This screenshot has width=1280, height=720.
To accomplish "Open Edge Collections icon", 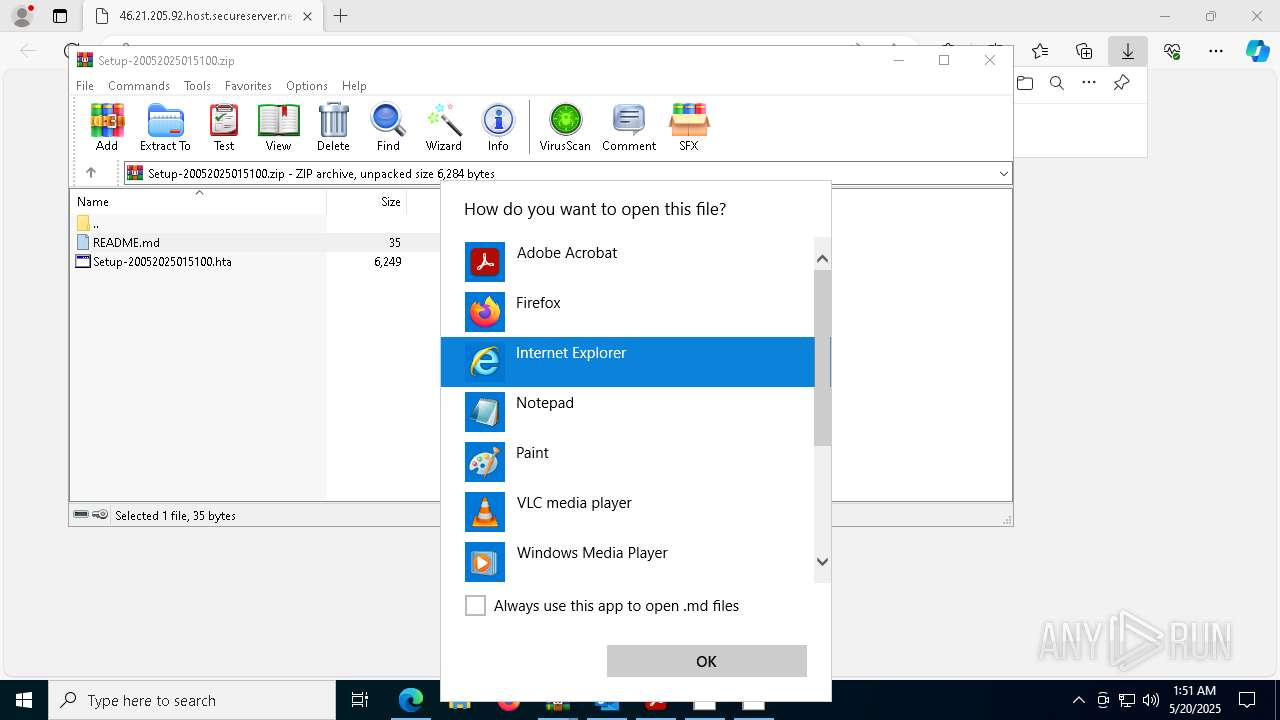I will [x=1084, y=51].
